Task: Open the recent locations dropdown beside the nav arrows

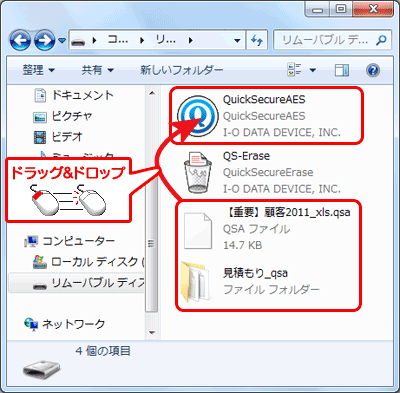Action: (x=62, y=41)
